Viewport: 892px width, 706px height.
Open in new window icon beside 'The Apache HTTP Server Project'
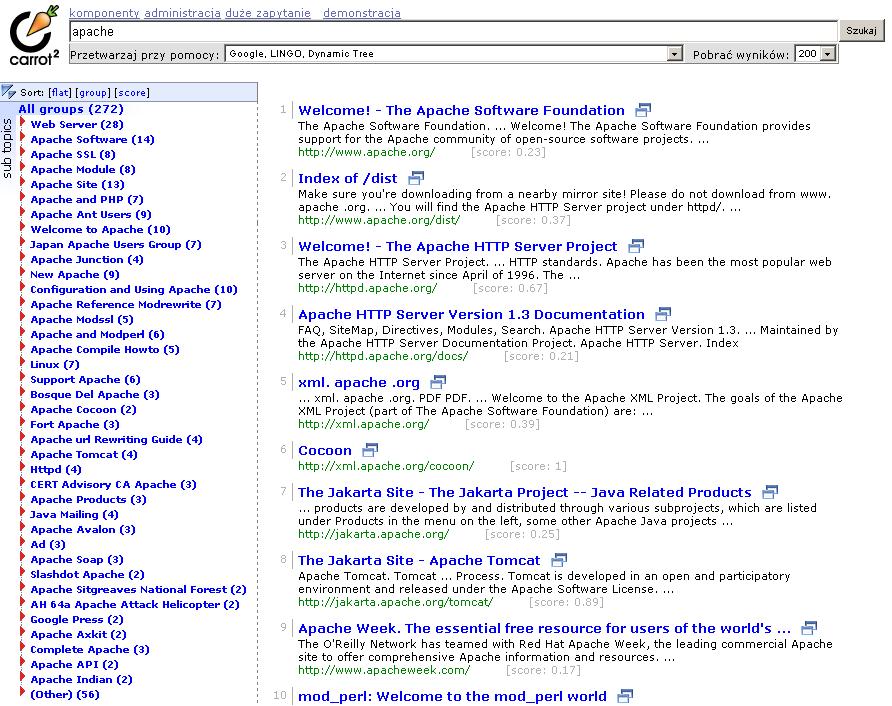pos(636,246)
